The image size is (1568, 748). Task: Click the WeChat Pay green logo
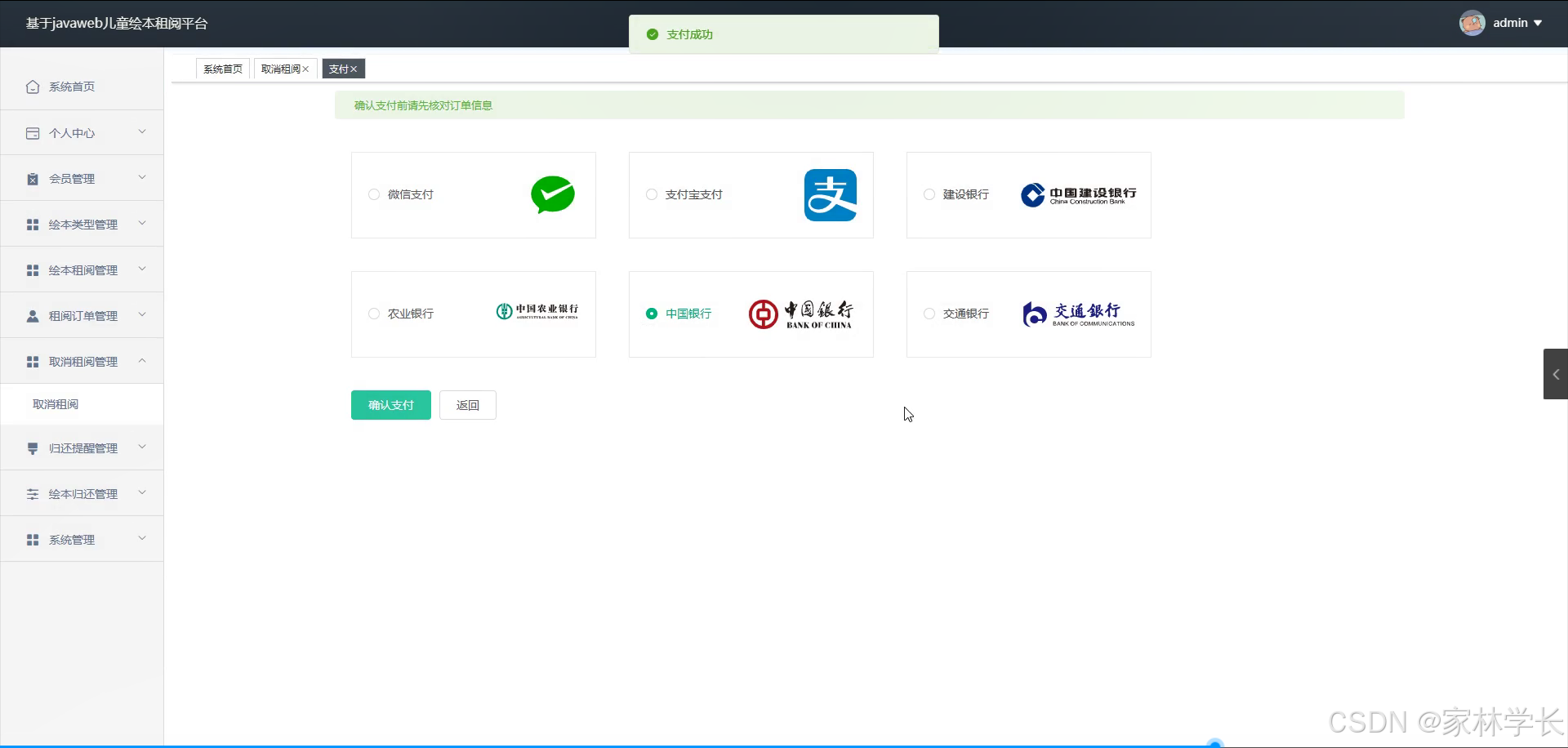[x=553, y=194]
